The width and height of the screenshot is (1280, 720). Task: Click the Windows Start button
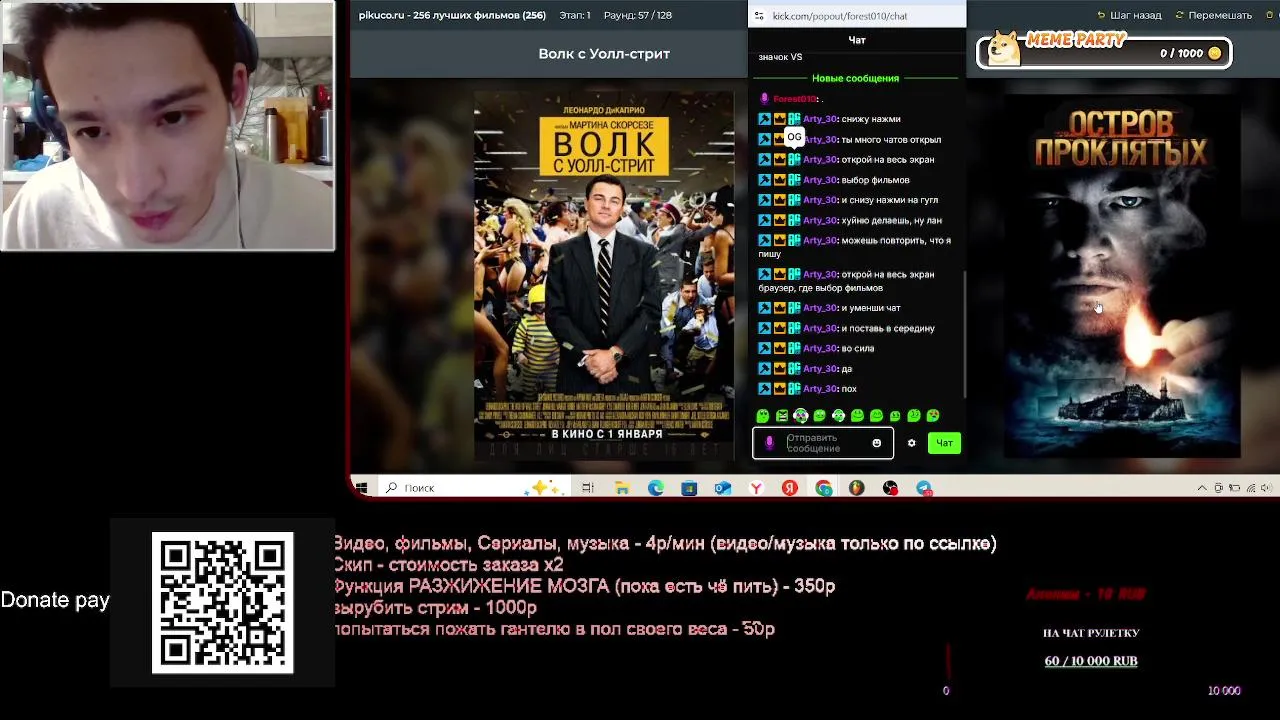pos(361,488)
